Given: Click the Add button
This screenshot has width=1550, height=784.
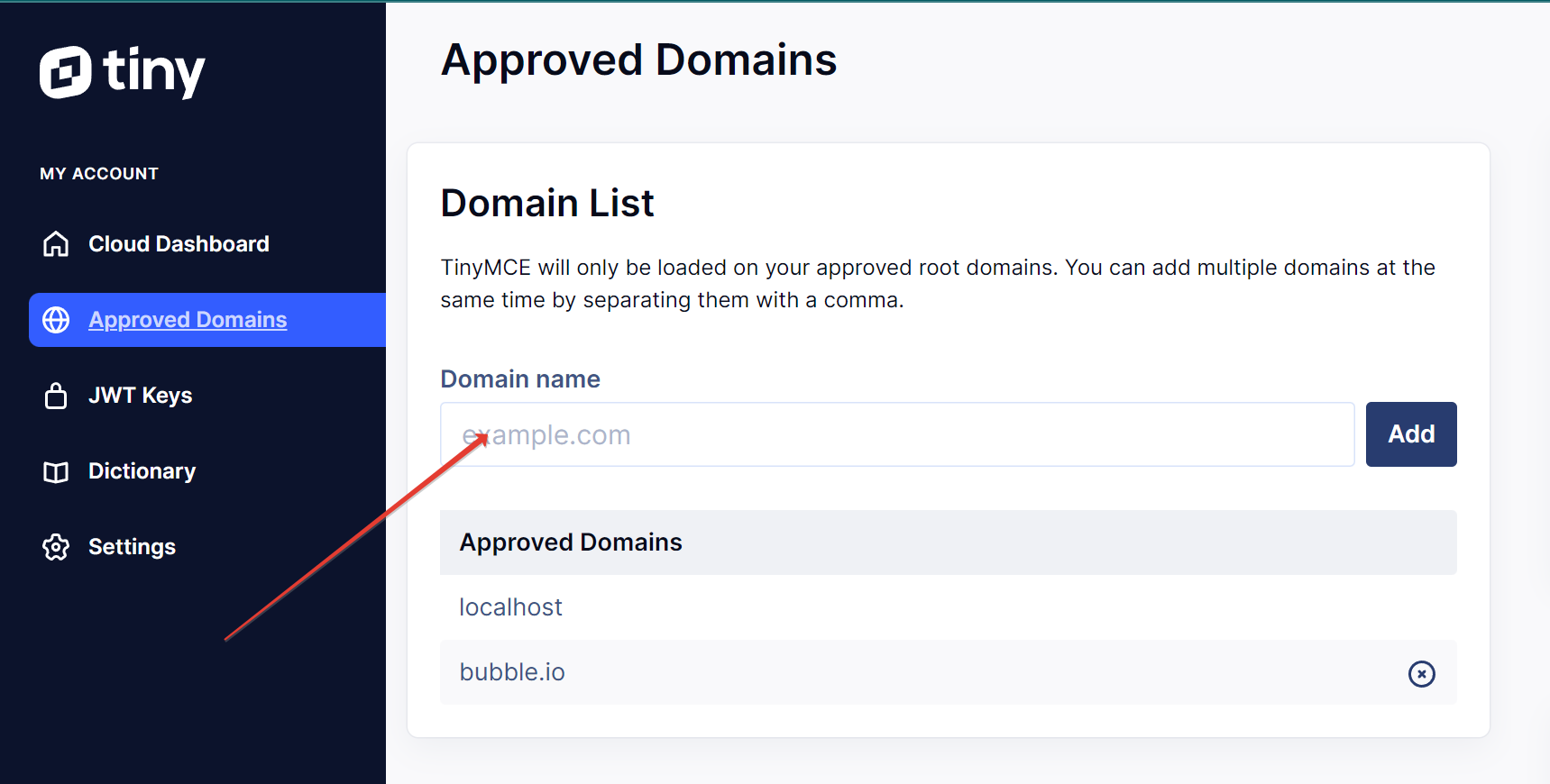Looking at the screenshot, I should point(1411,434).
